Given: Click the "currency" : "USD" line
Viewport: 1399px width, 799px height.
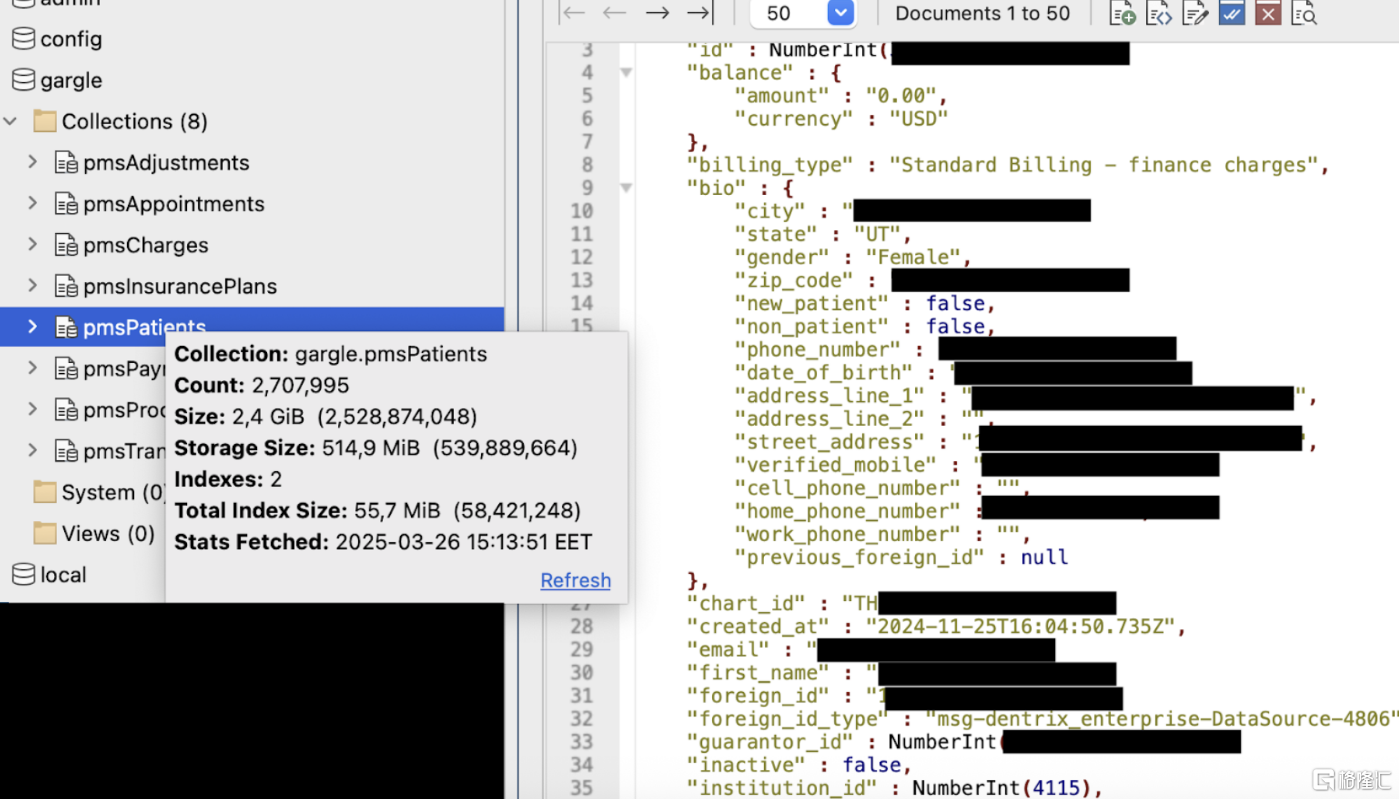Looking at the screenshot, I should tap(841, 119).
